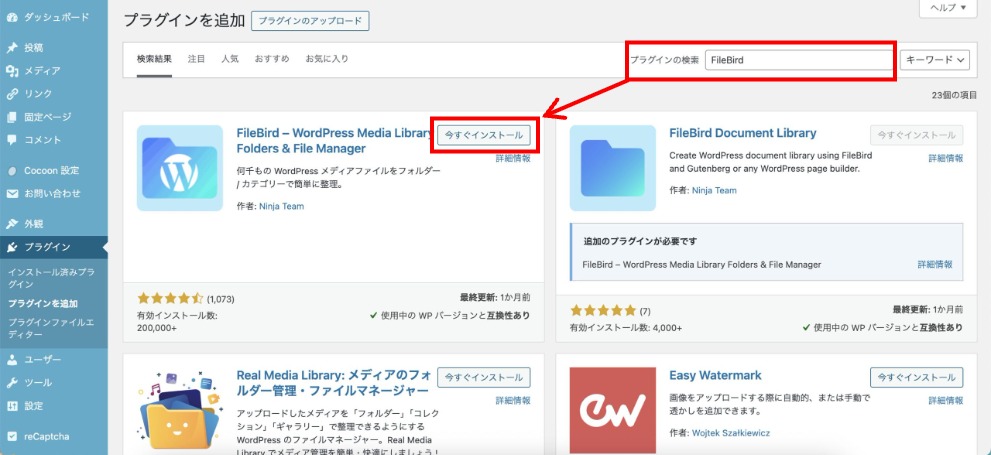Viewport: 991px width, 455px height.
Task: Click the FileBird Document Library folder thumbnail
Action: point(612,168)
